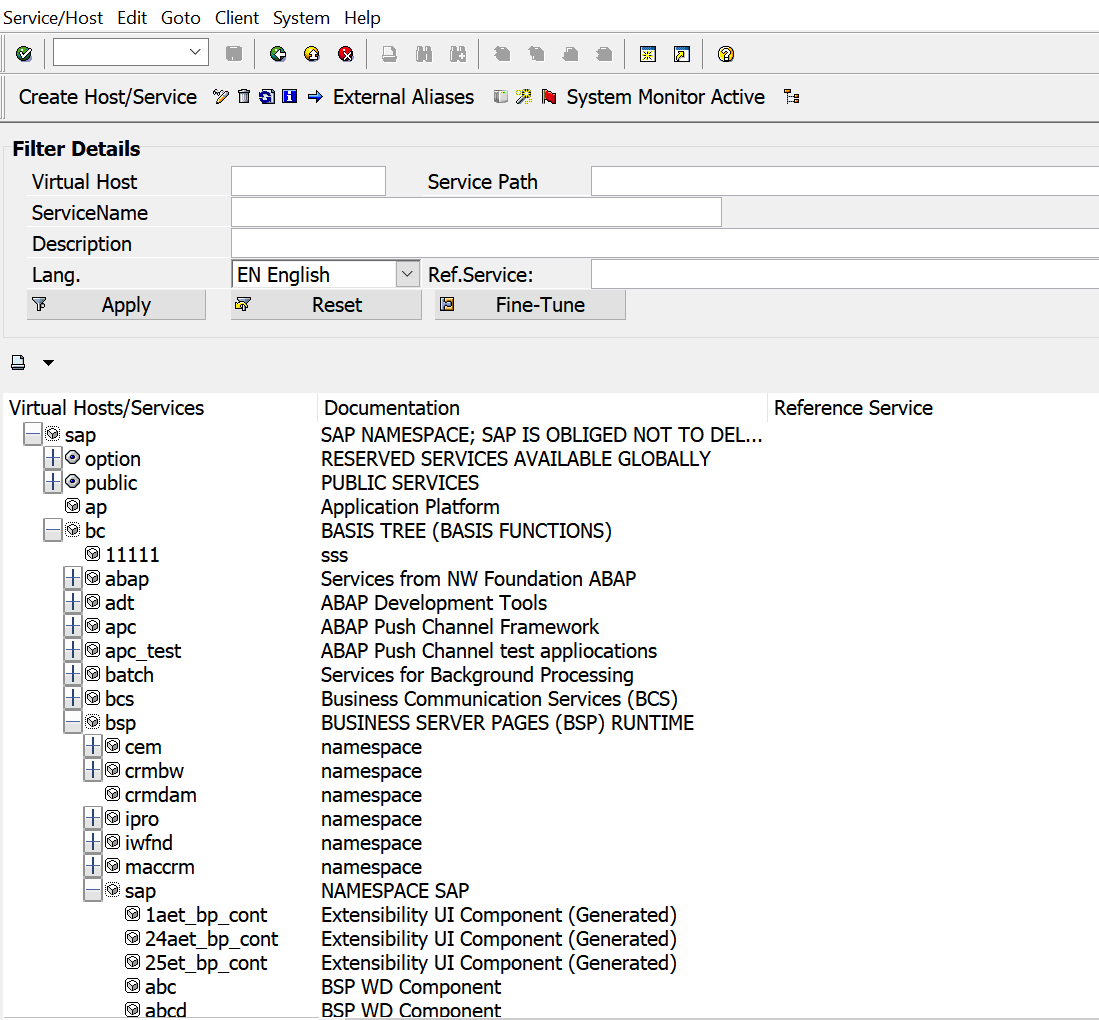This screenshot has width=1099, height=1020.
Task: Click into the ServiceName input field
Action: pyautogui.click(x=476, y=212)
